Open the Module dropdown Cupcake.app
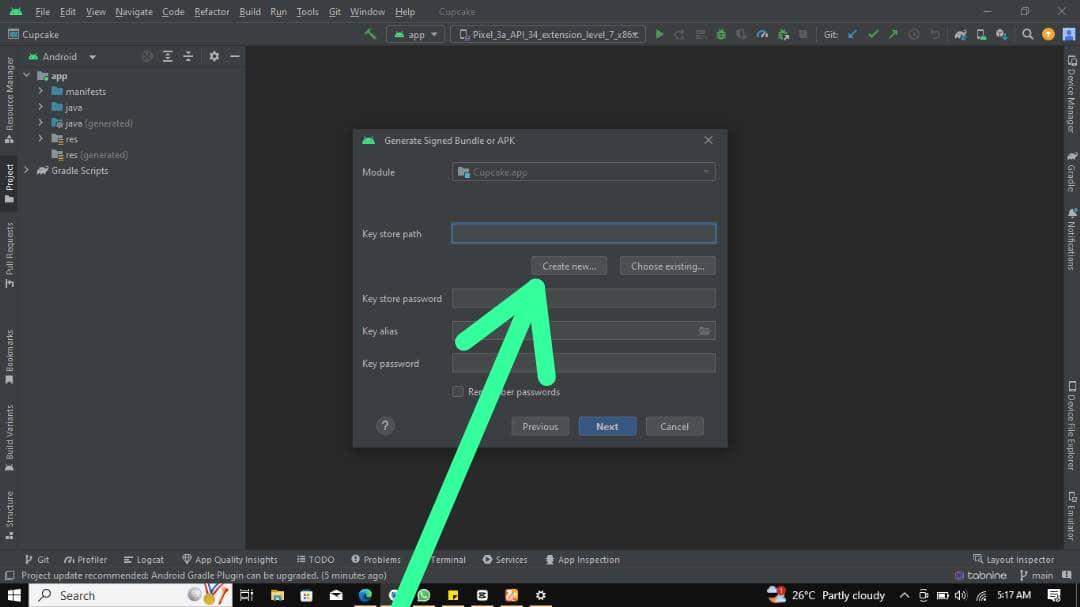 pos(583,172)
